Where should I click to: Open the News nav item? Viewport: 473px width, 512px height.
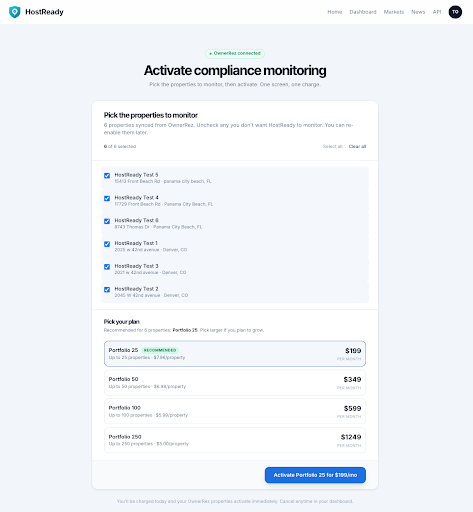(418, 12)
